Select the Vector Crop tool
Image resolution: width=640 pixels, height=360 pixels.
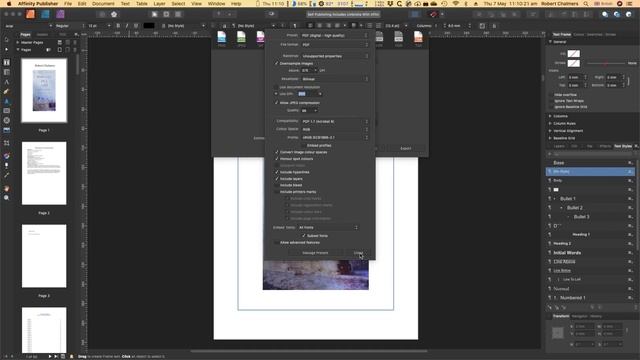[7, 143]
